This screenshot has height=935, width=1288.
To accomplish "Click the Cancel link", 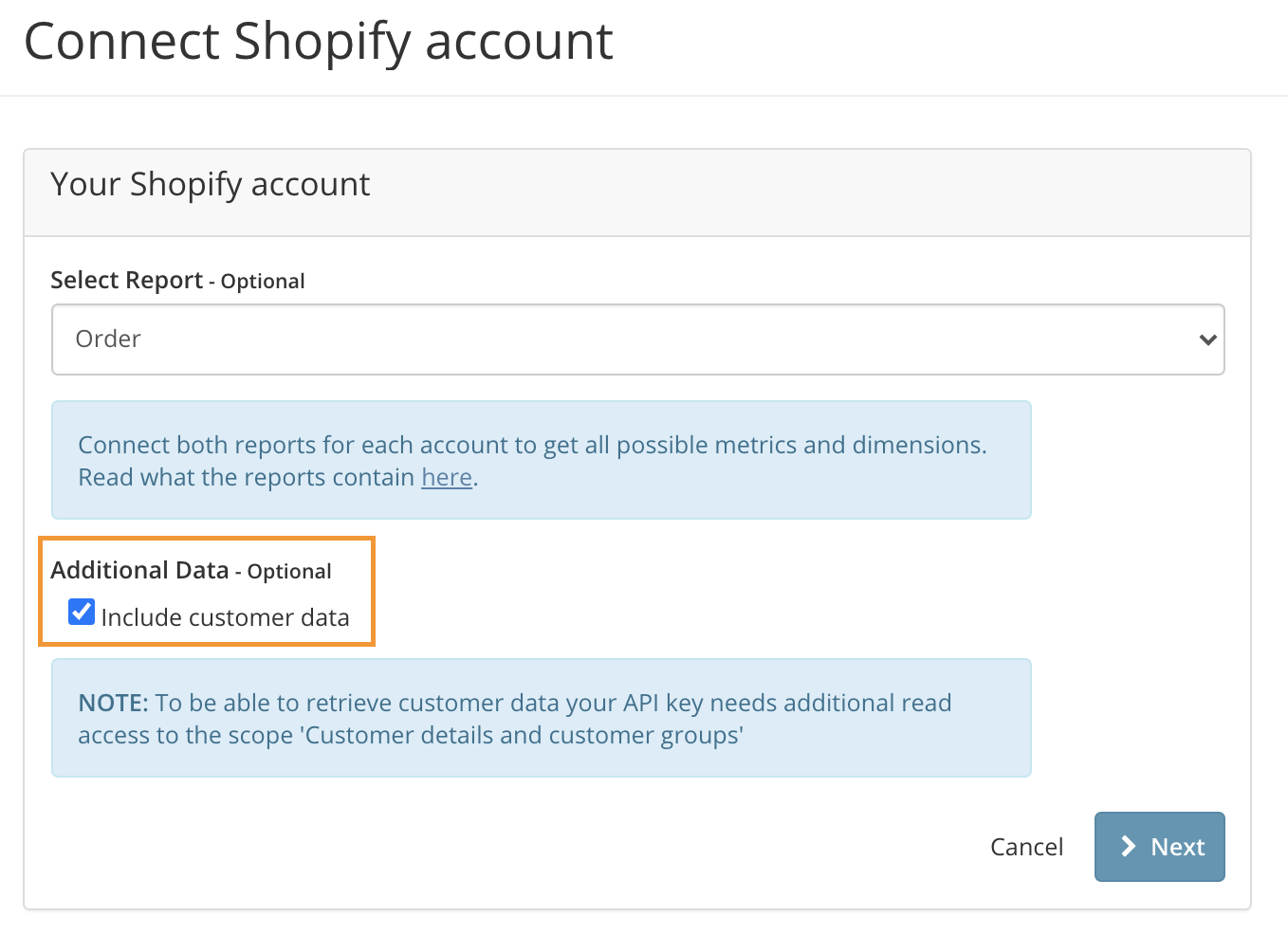I will [1026, 847].
